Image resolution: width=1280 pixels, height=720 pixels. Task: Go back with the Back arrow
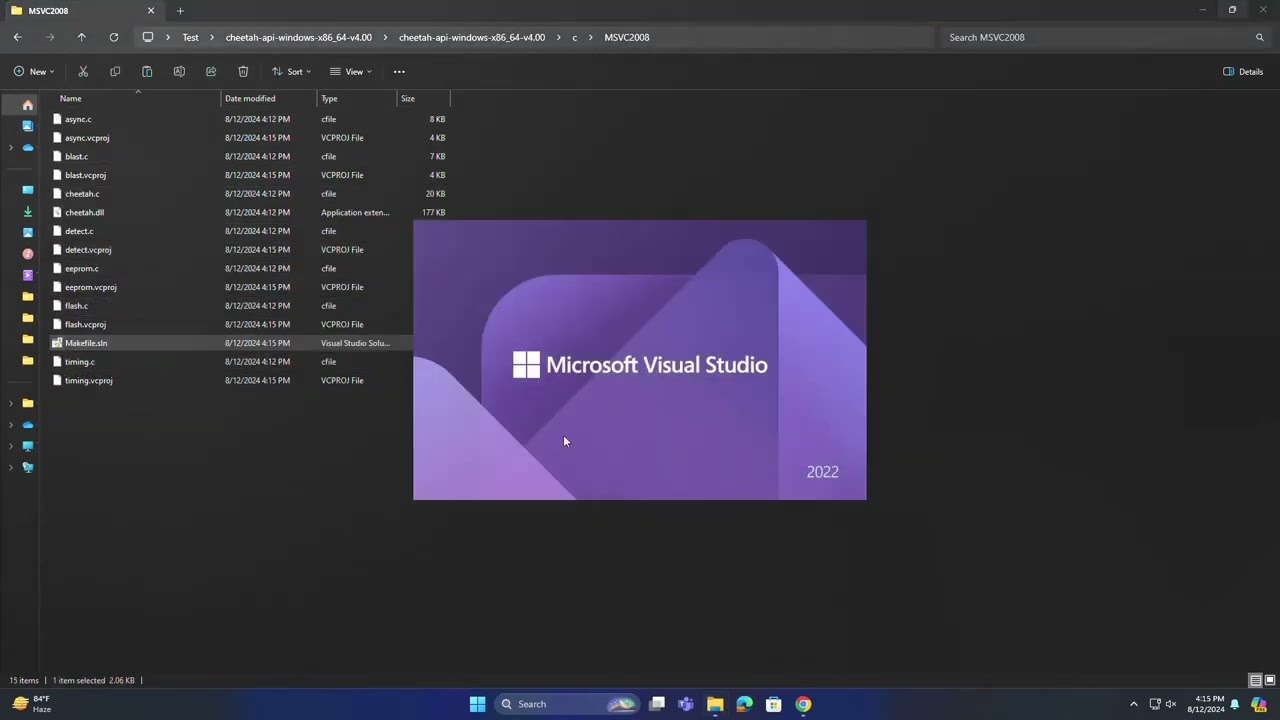point(18,37)
